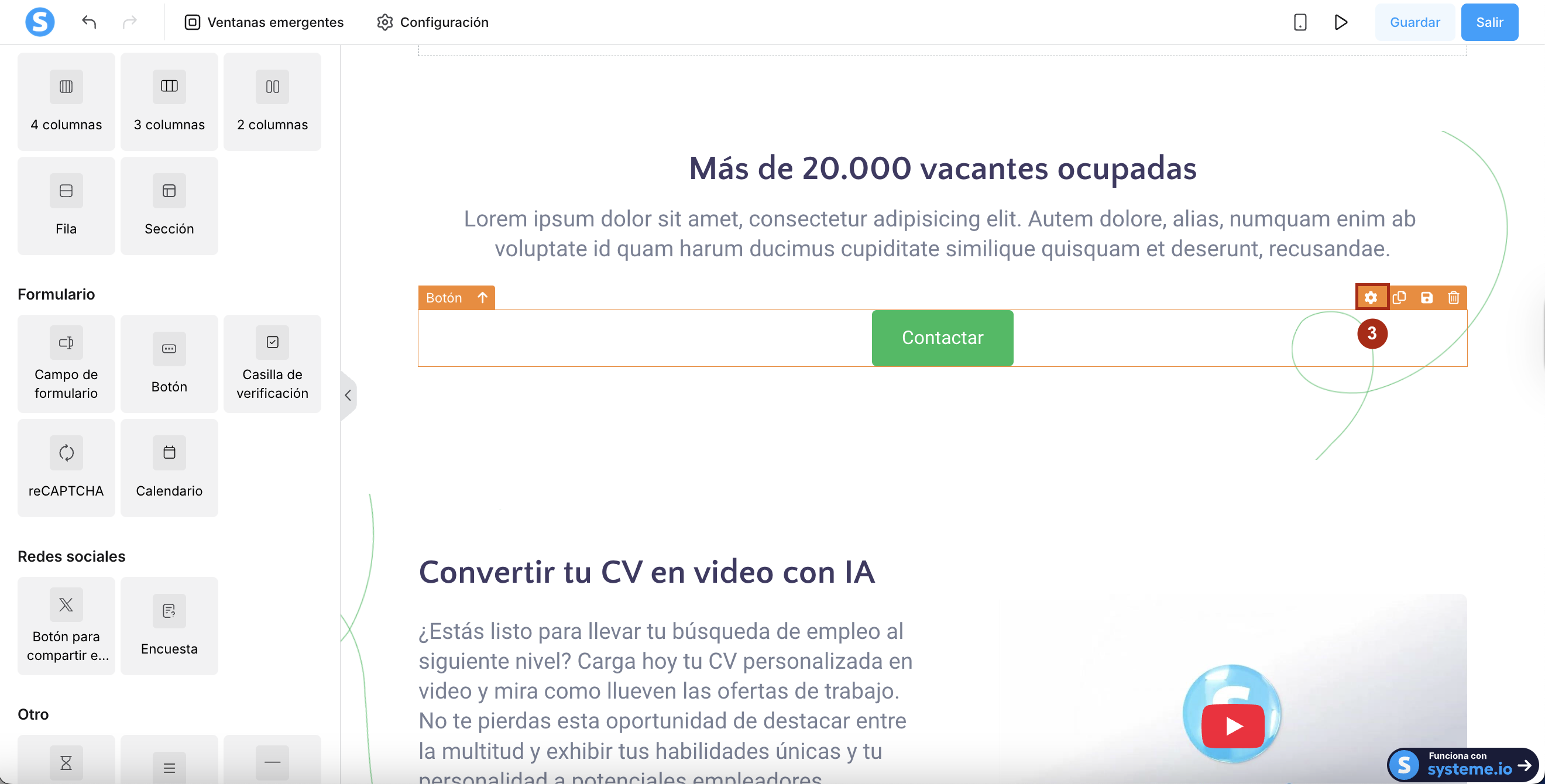Click the green Contactar button
The width and height of the screenshot is (1545, 784).
click(x=942, y=338)
